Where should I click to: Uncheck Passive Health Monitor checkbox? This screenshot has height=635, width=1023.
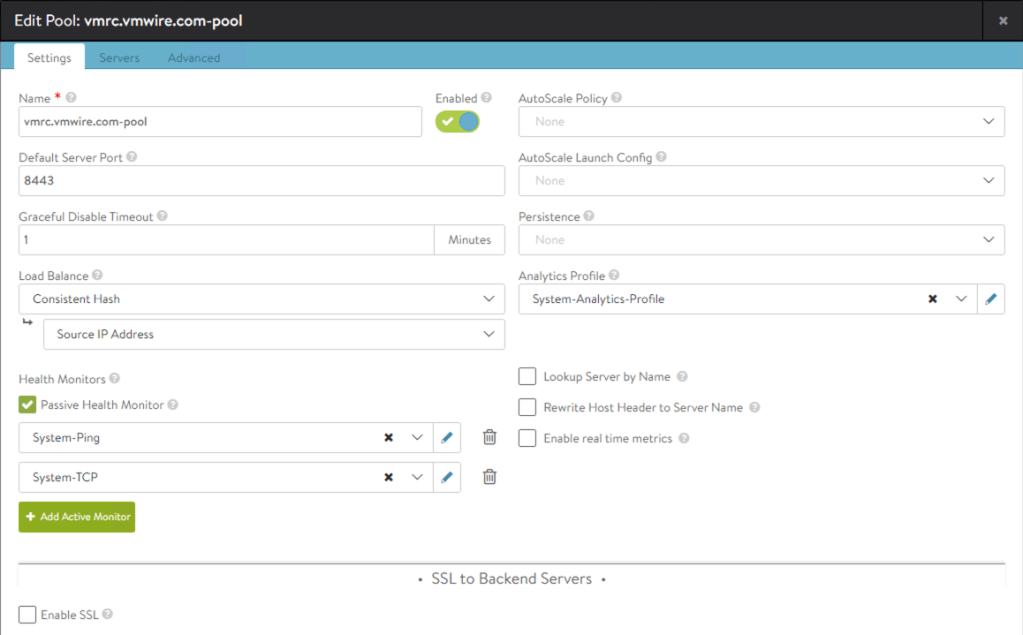(28, 405)
